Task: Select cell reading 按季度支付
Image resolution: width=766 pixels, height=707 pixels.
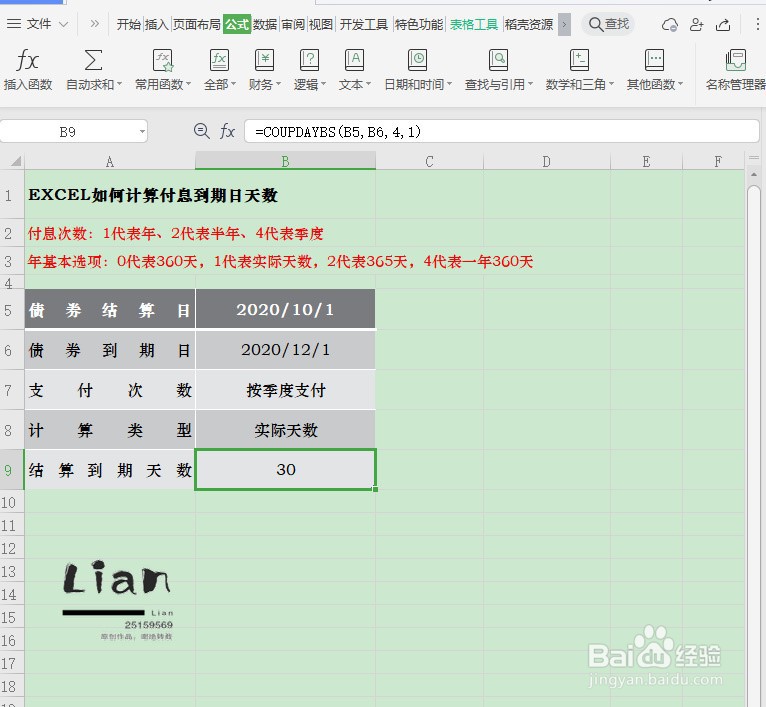Action: pyautogui.click(x=285, y=389)
